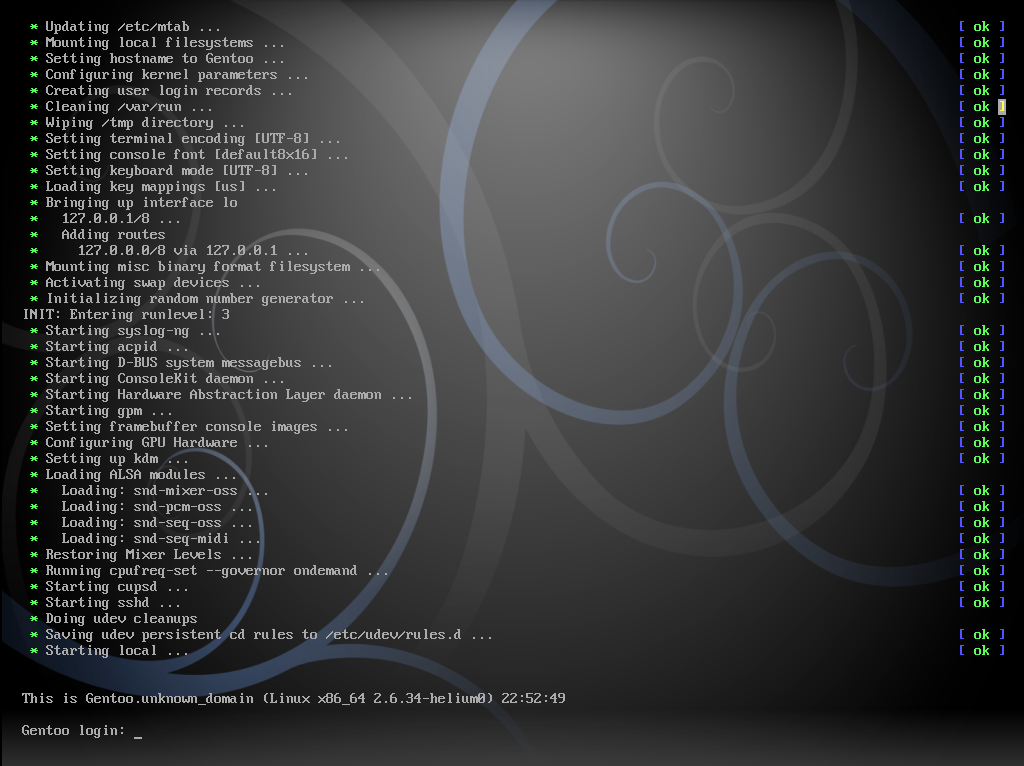This screenshot has width=1024, height=766.
Task: Select the 'Cleaning /var/run' line
Action: 129,107
